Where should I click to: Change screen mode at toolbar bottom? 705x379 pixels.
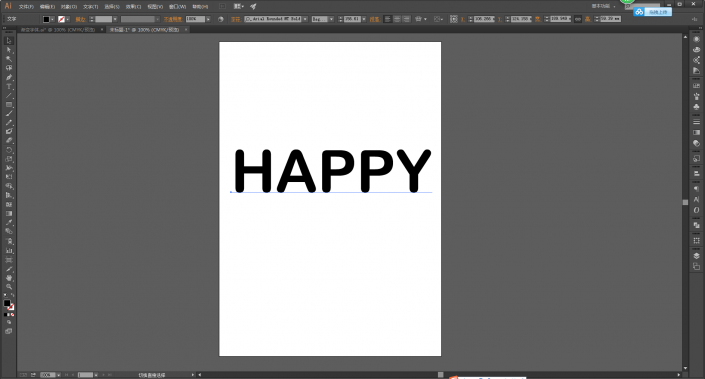[x=9, y=331]
